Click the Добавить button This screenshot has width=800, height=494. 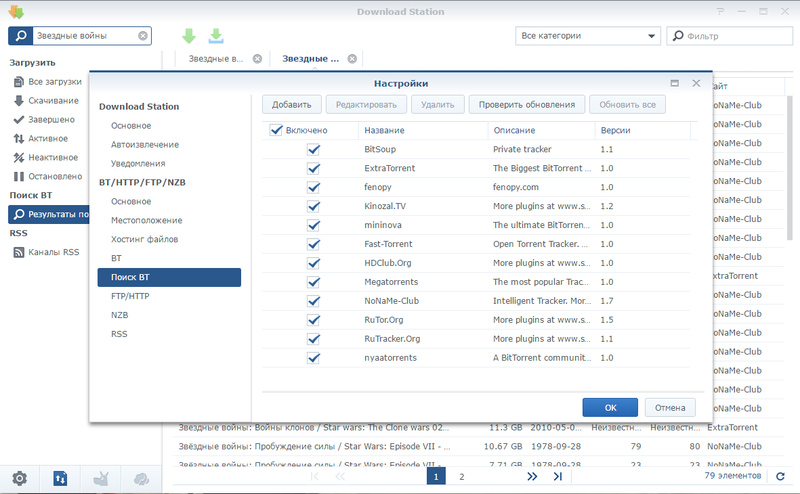(291, 105)
